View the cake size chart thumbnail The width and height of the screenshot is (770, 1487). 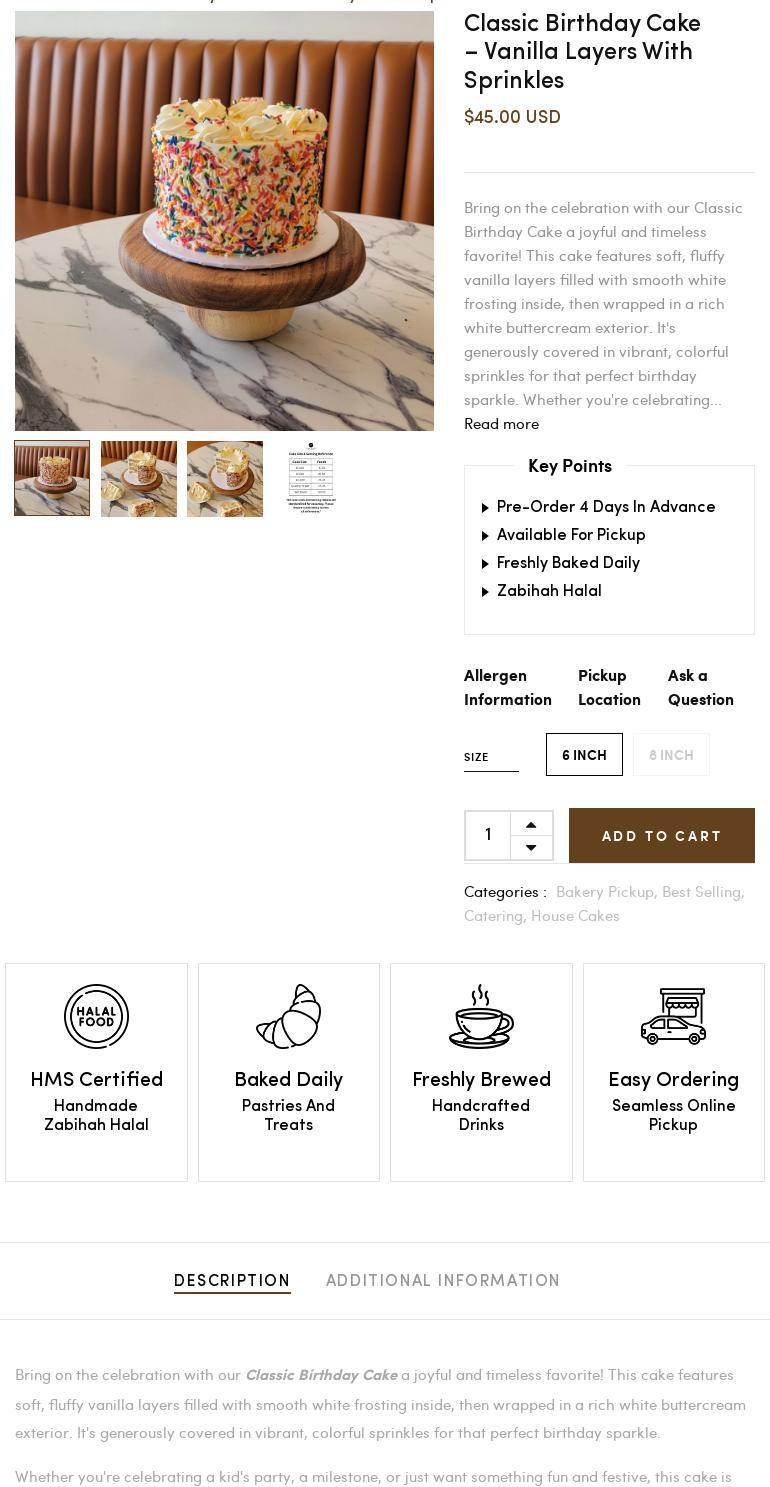311,479
